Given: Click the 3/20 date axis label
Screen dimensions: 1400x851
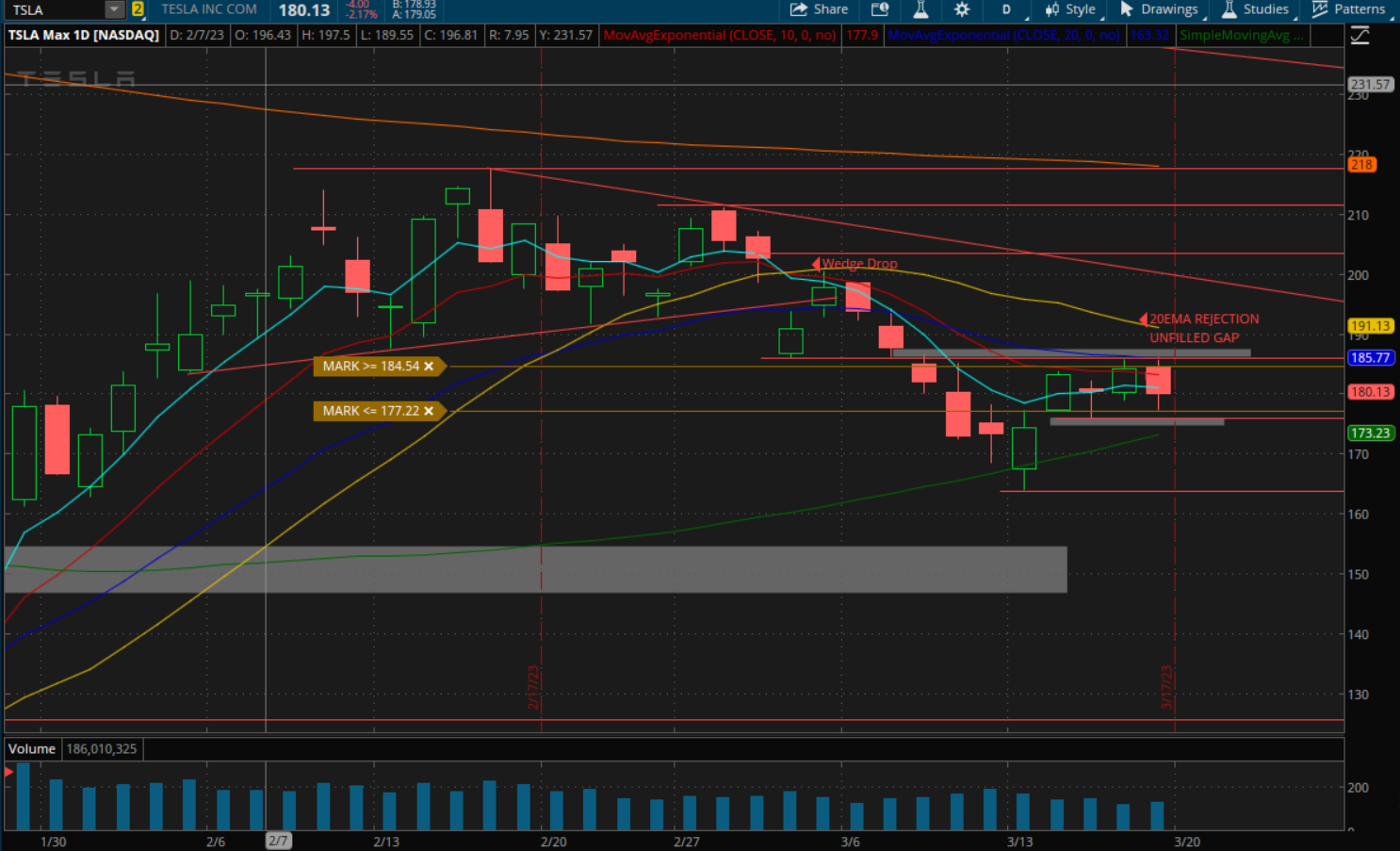Looking at the screenshot, I should click(1187, 842).
